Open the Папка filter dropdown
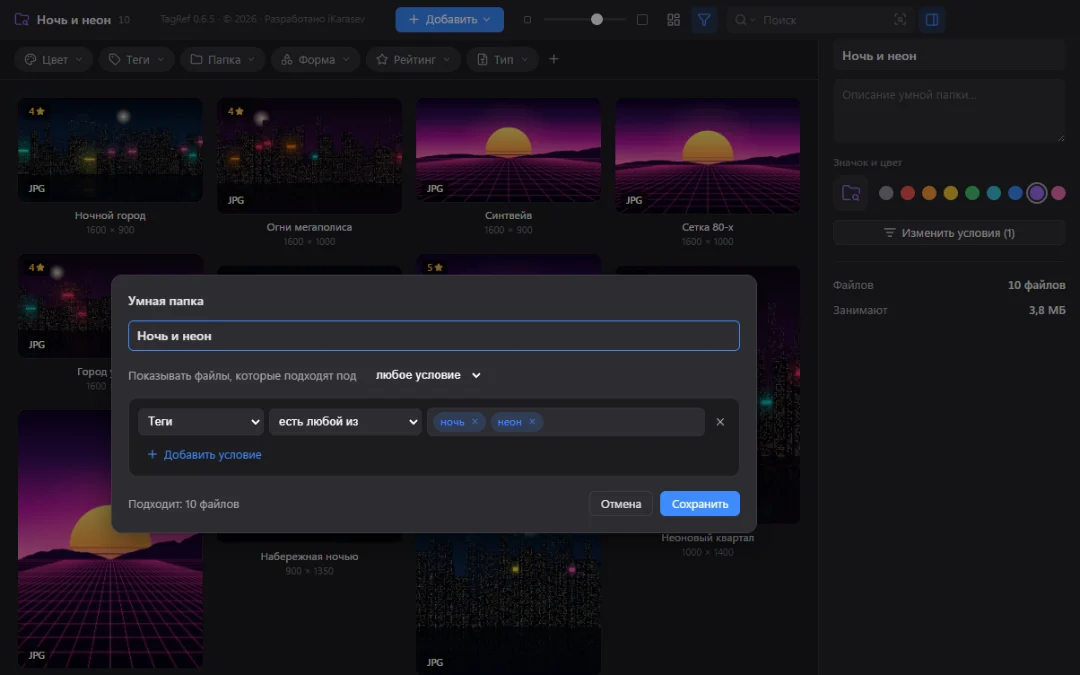The image size is (1080, 675). click(223, 59)
